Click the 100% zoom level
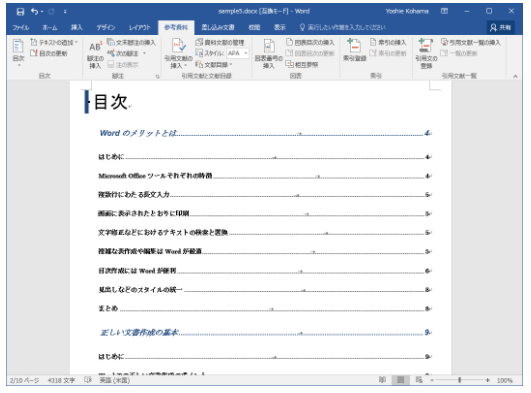Image resolution: width=531 pixels, height=393 pixels. (505, 380)
